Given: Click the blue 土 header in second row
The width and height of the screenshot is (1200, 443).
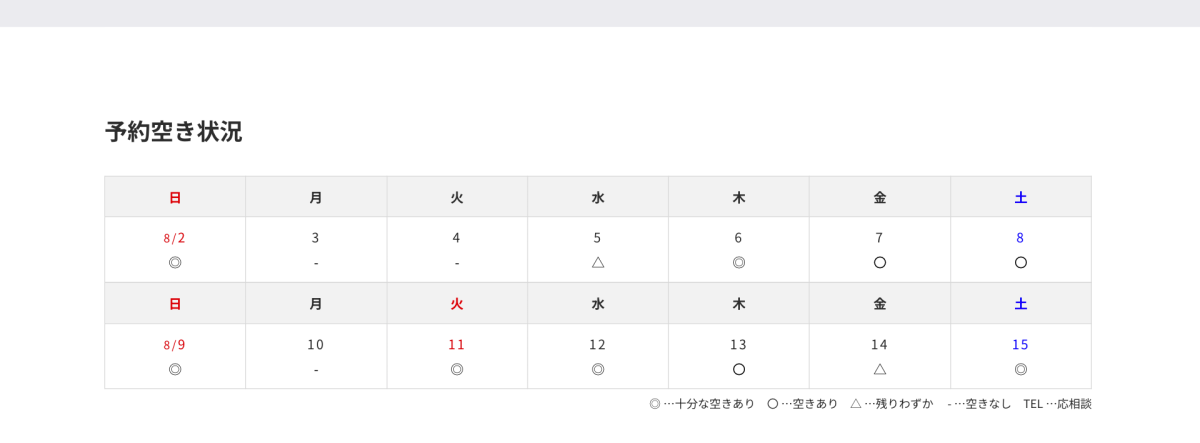Looking at the screenshot, I should tap(1021, 304).
